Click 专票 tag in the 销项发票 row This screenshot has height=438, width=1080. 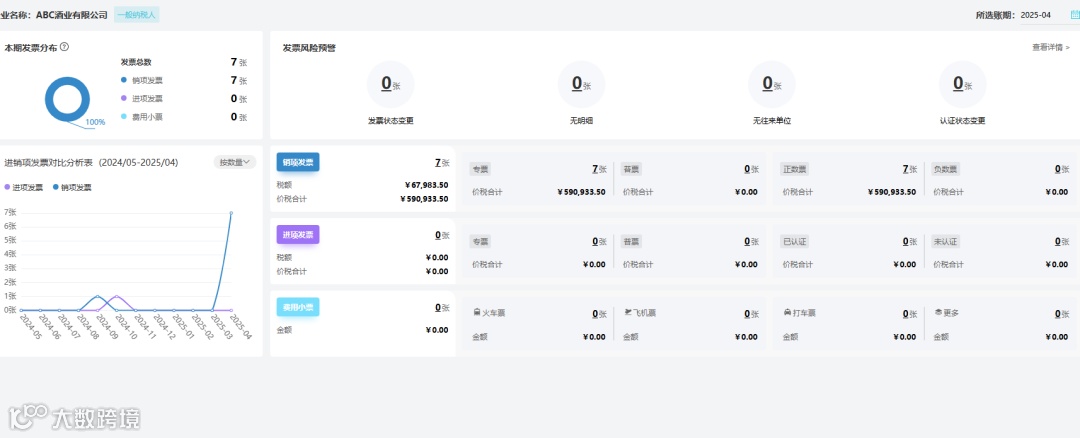coord(480,169)
